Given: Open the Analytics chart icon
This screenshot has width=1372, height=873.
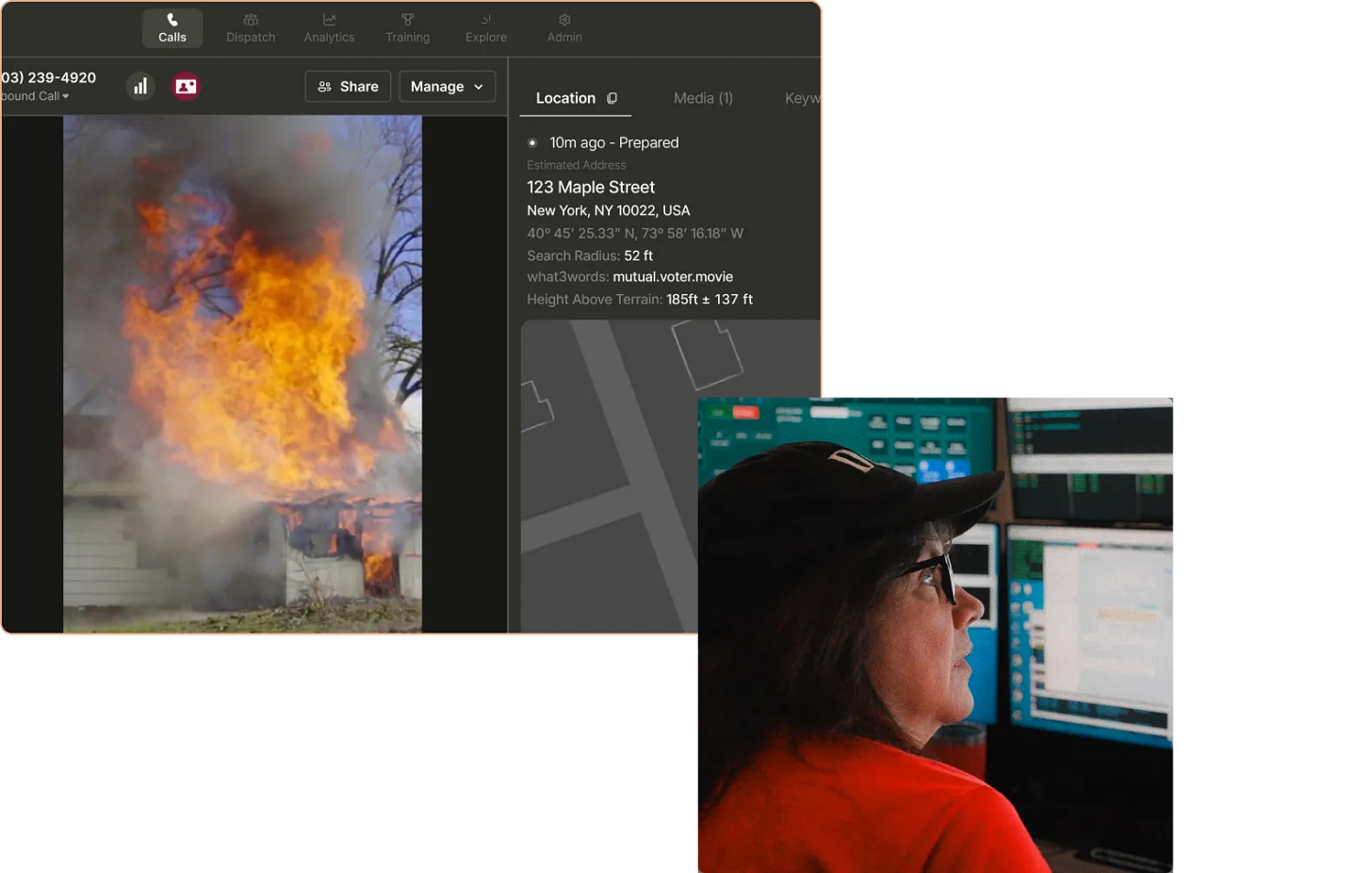Looking at the screenshot, I should (x=329, y=19).
